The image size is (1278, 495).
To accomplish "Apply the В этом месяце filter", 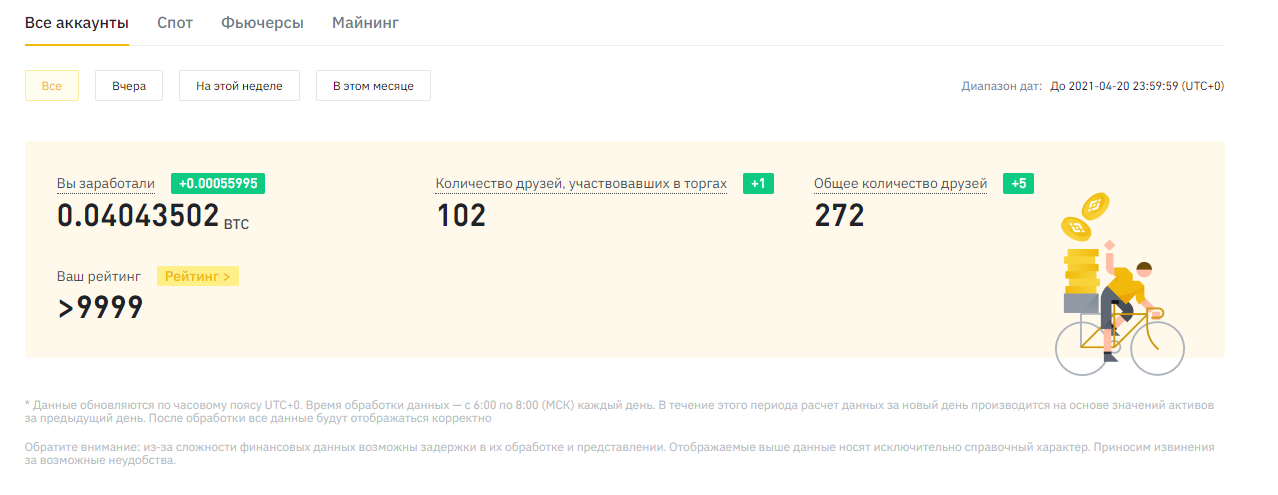I will coord(373,86).
